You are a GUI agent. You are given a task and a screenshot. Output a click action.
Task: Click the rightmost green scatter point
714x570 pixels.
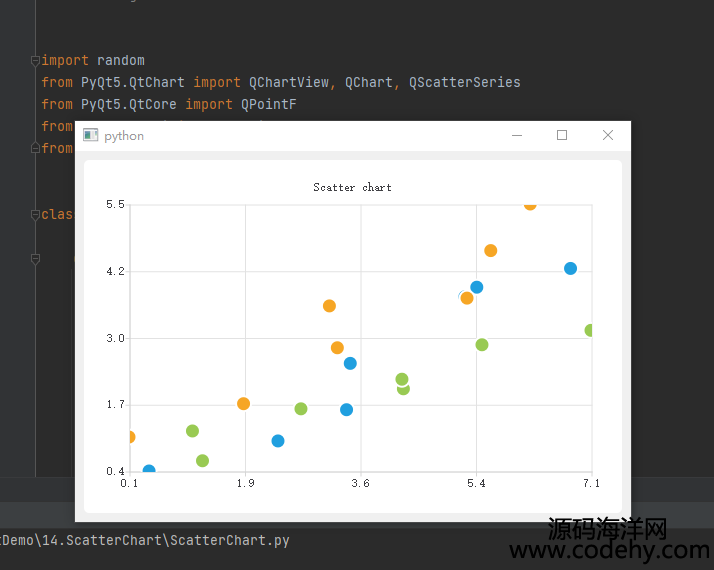(x=590, y=330)
